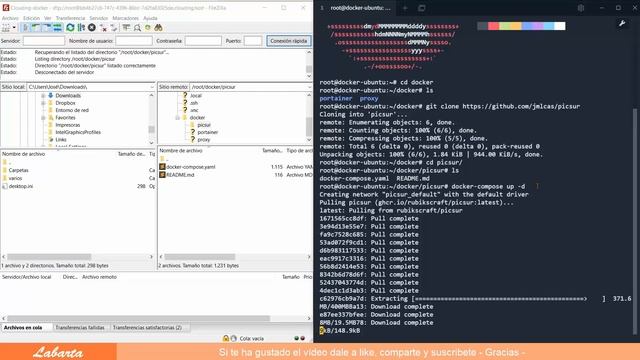Open terminal settings gear icon
Image resolution: width=640 pixels, height=360 pixels.
(x=580, y=8)
